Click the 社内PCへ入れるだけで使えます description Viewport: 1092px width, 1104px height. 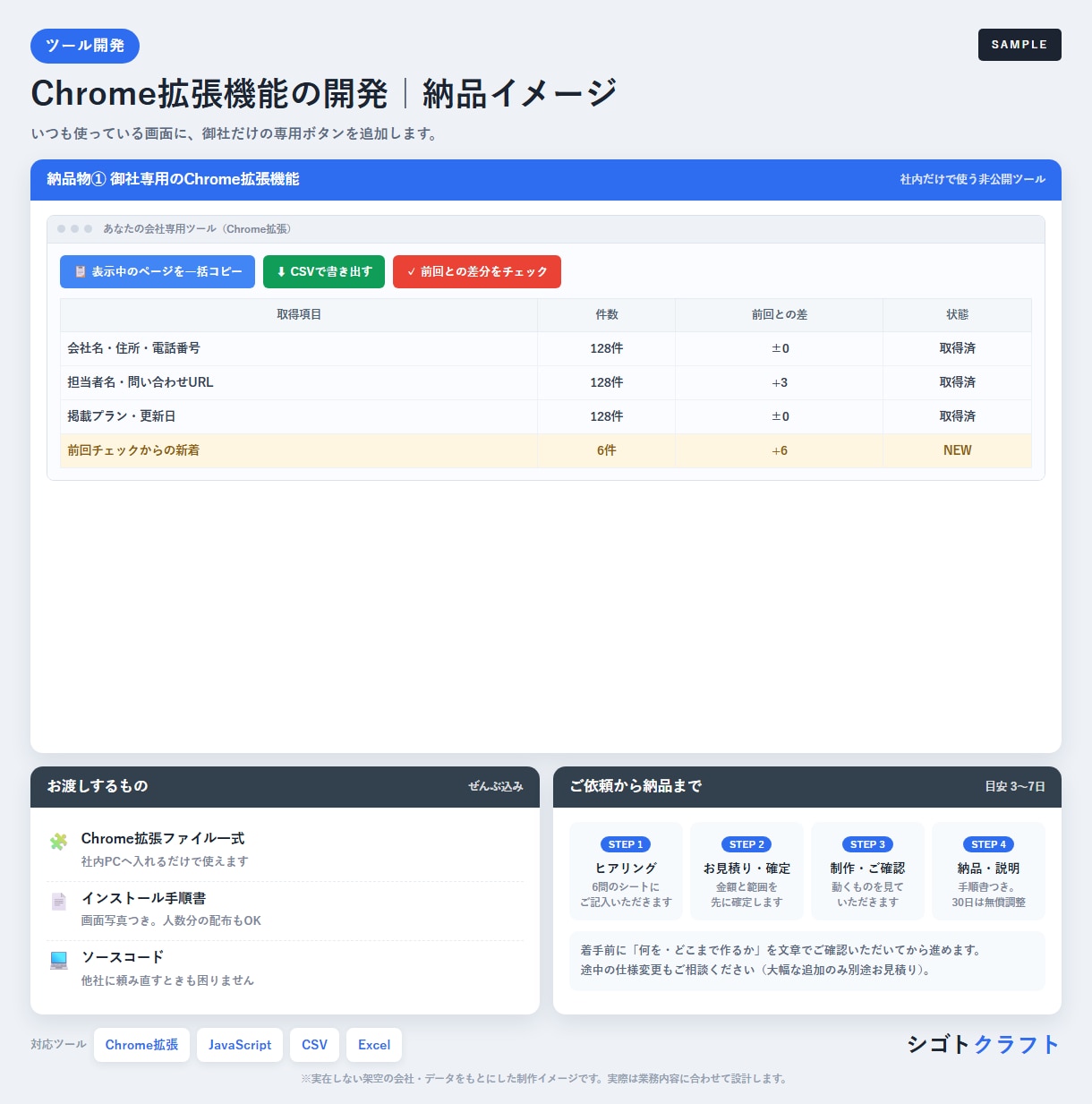(165, 861)
